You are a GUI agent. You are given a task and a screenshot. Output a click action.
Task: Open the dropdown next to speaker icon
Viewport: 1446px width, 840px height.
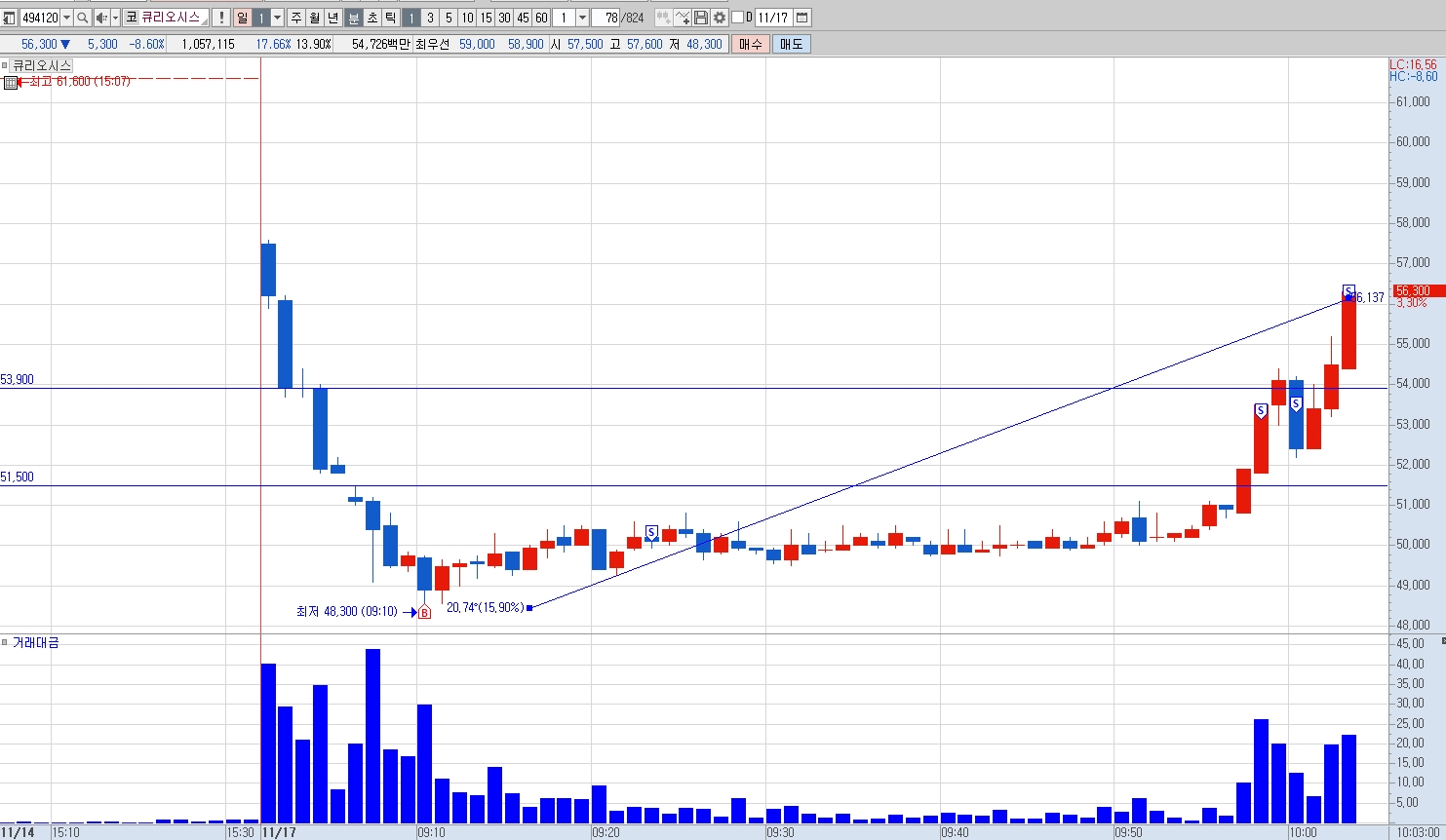pyautogui.click(x=115, y=18)
